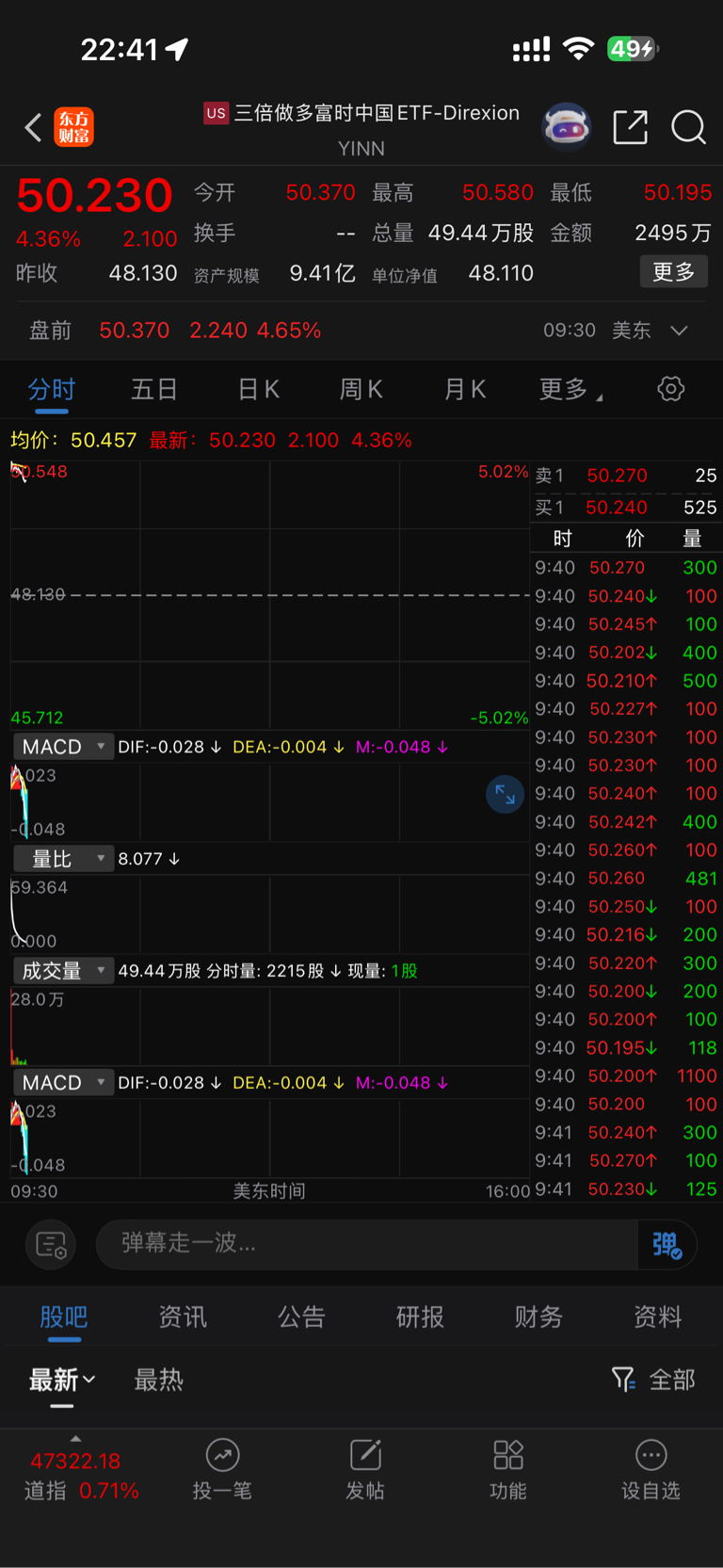Viewport: 723px width, 1568px height.
Task: Expand the 美东 pre-market chevron
Action: (x=679, y=331)
